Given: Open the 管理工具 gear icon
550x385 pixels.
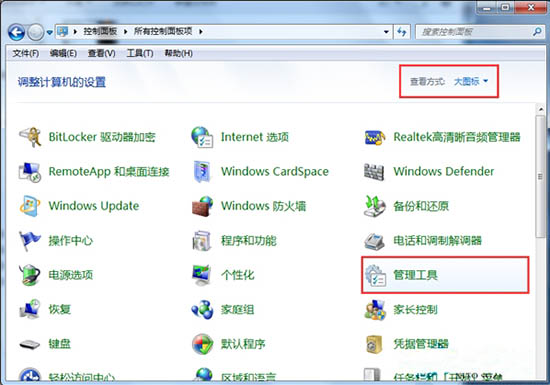Looking at the screenshot, I should [375, 275].
